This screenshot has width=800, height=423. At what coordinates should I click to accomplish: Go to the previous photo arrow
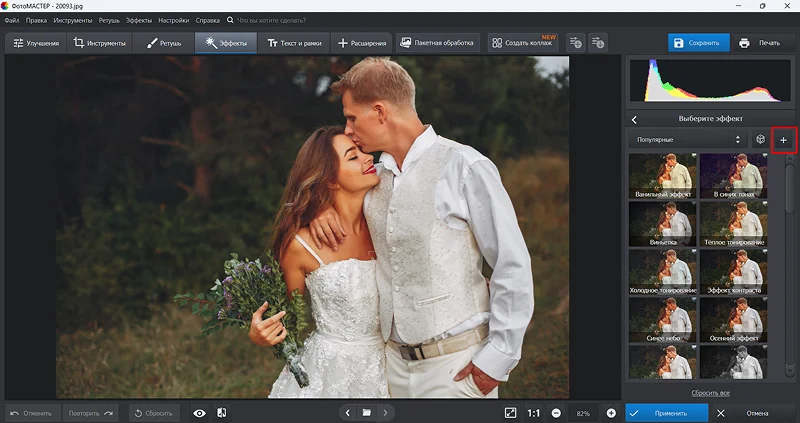coord(347,412)
